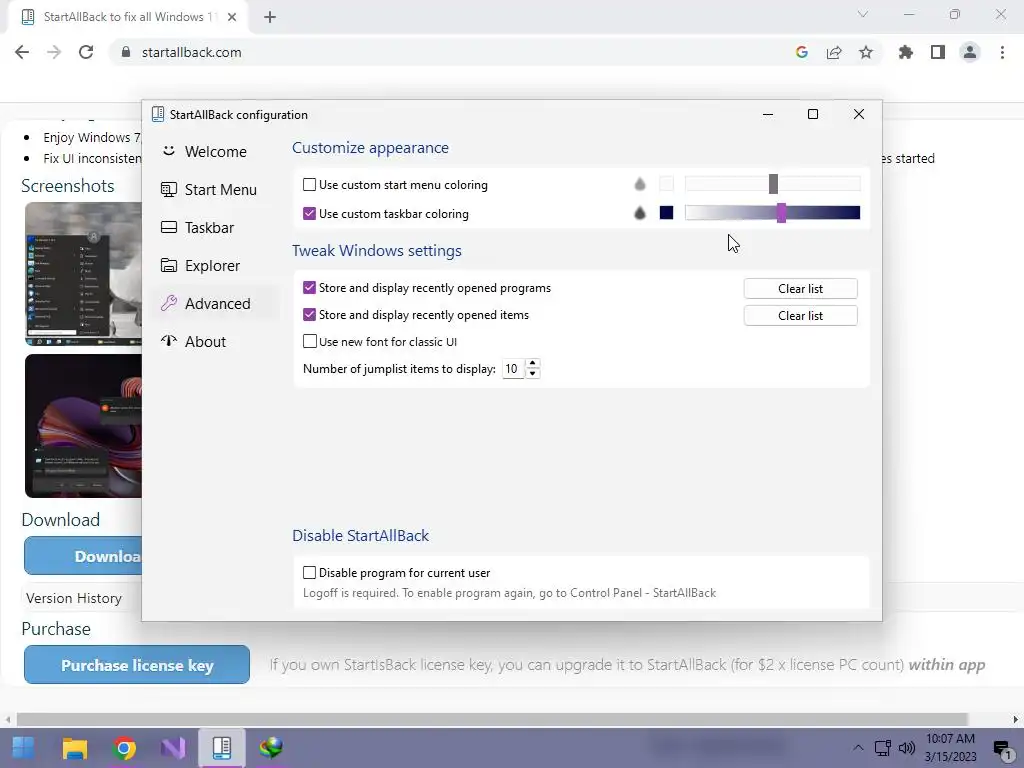Open the first webpage screenshot thumbnail
Screen dimensions: 1024x768
84,274
